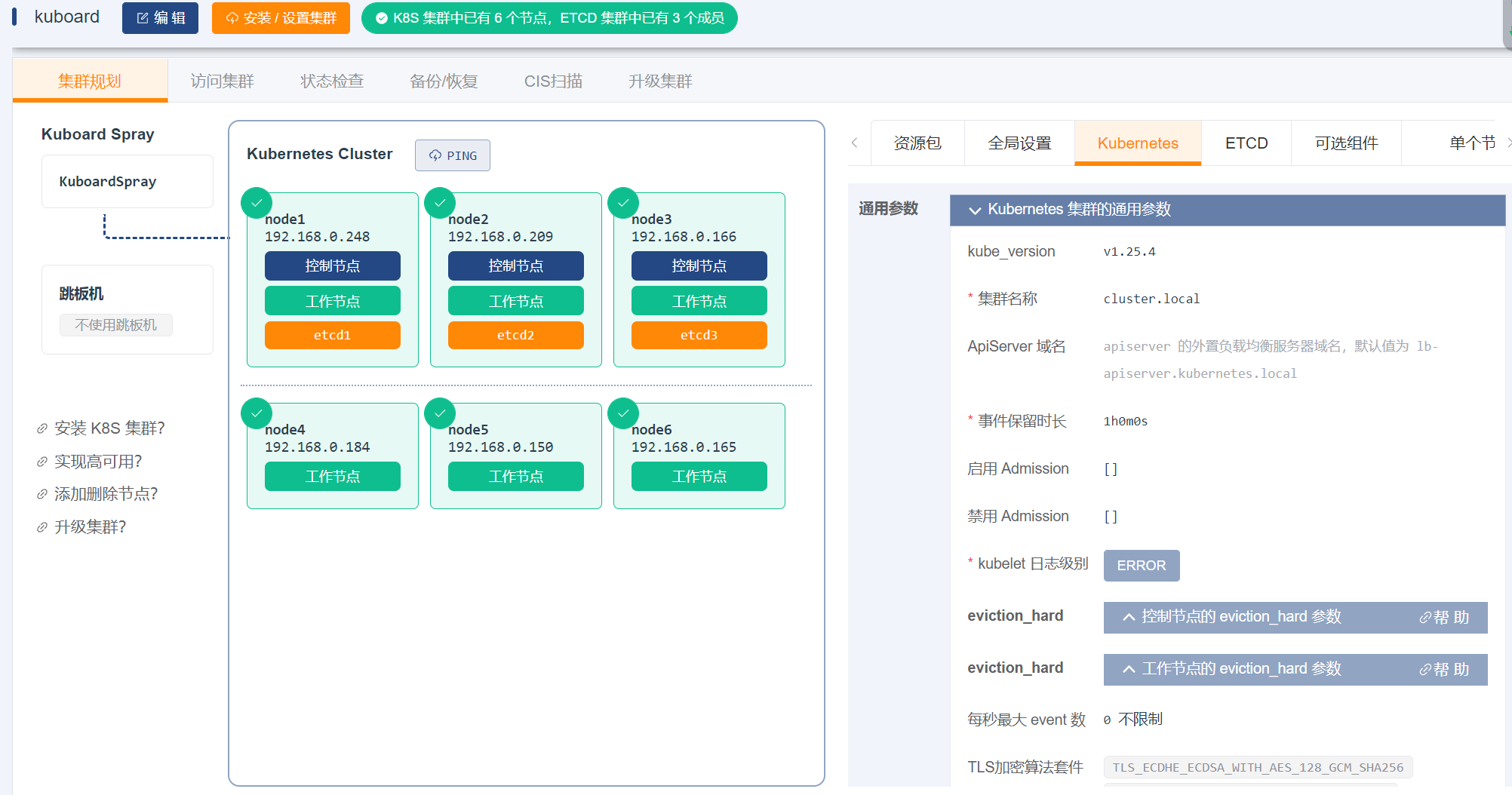Click the left arrow to scroll settings tabs
Screen dimensions: 1512x795
(855, 143)
